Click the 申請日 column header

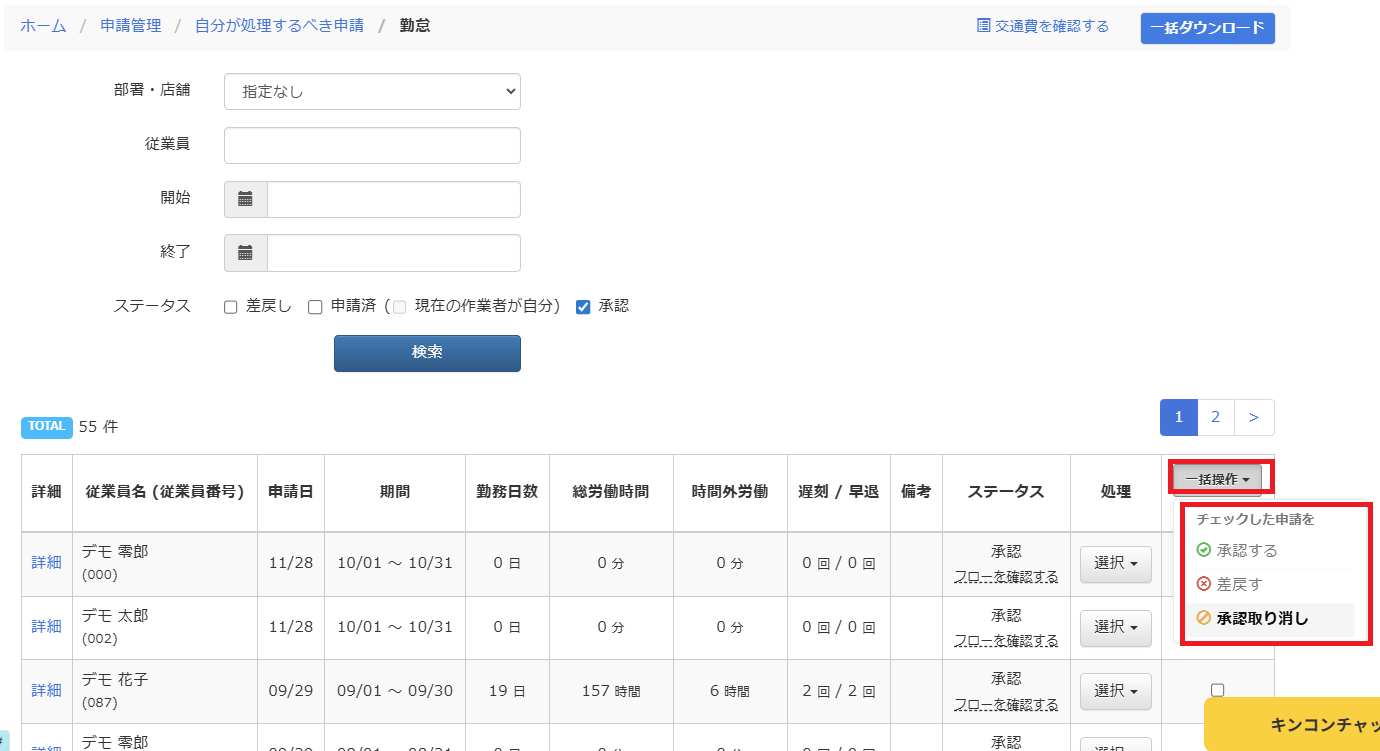click(291, 492)
